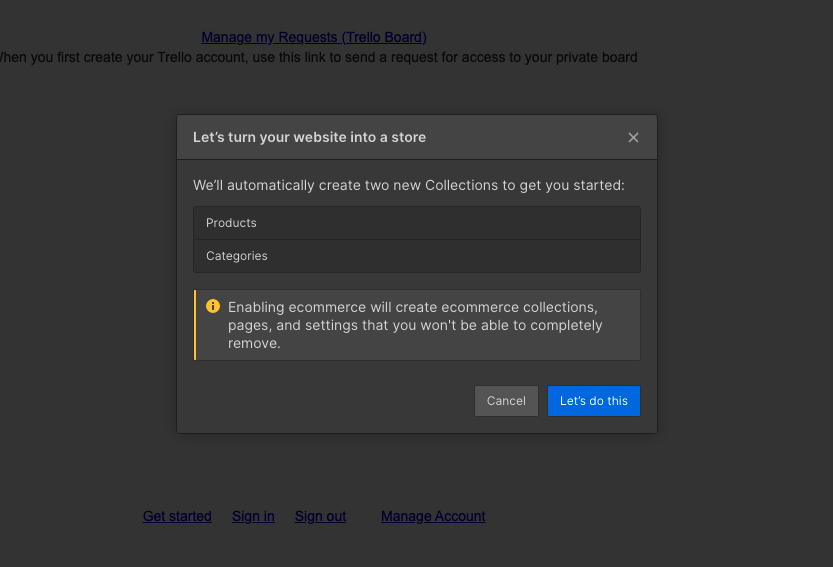The width and height of the screenshot is (833, 567).
Task: Click the ecommerce warning message text
Action: [x=415, y=325]
